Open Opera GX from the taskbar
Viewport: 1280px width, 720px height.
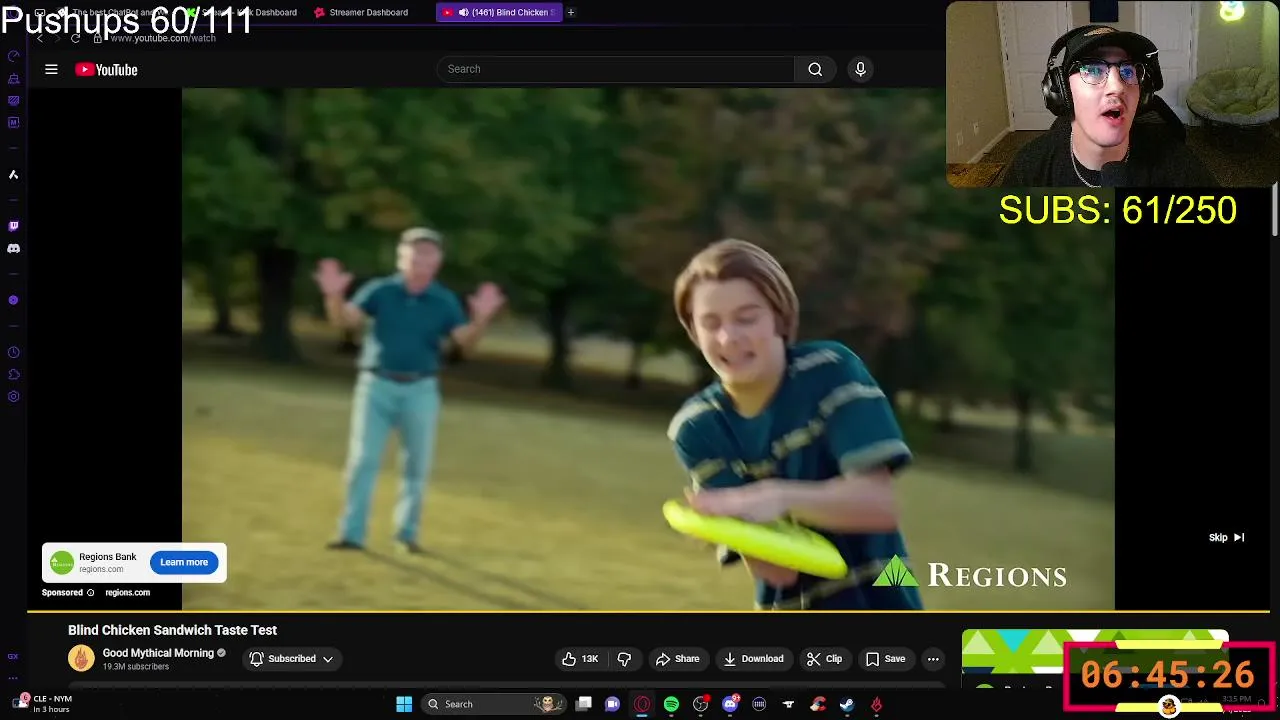[x=642, y=704]
